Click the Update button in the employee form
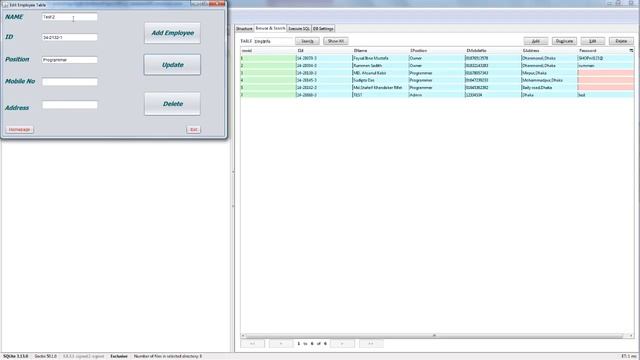The width and height of the screenshot is (640, 360). pyautogui.click(x=172, y=65)
